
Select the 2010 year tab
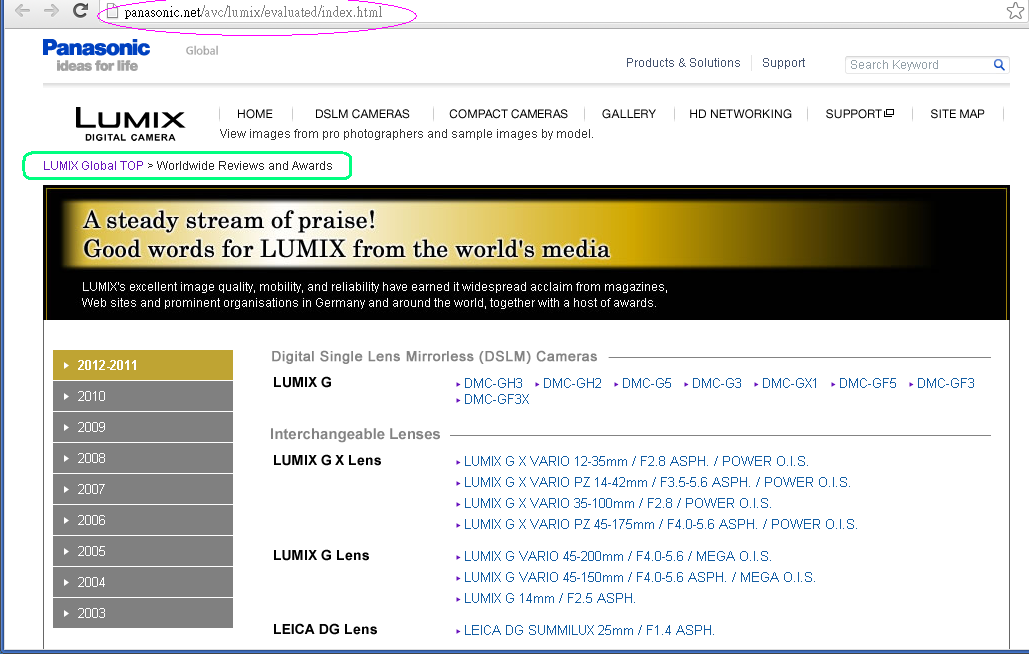click(143, 396)
